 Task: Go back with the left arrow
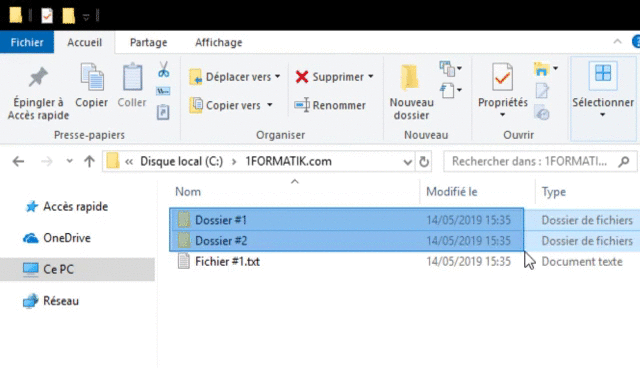pyautogui.click(x=18, y=162)
